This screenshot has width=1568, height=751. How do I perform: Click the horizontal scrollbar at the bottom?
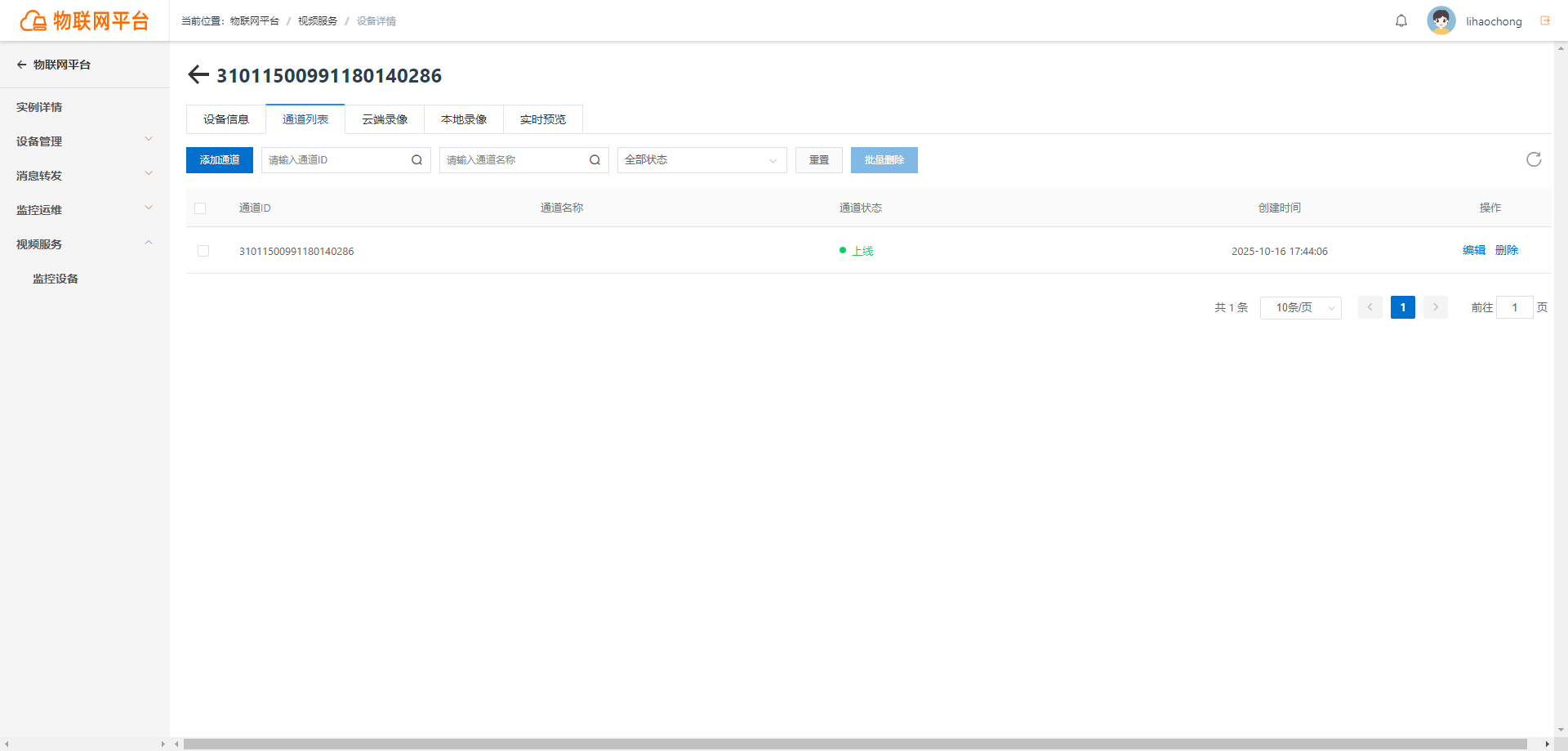[x=855, y=744]
